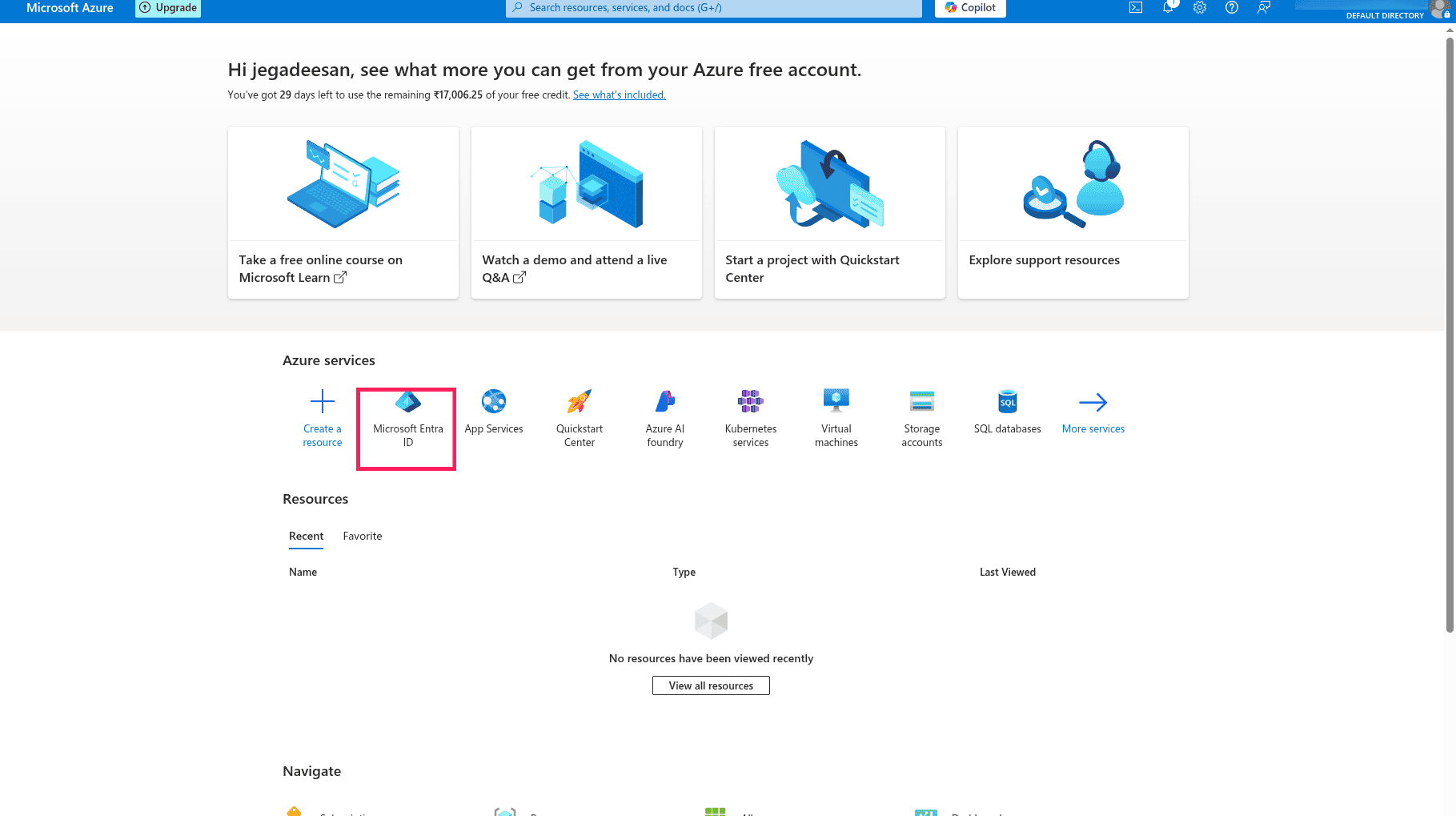This screenshot has height=816, width=1456.
Task: Open Start a project with Quickstart Center card
Action: point(830,212)
